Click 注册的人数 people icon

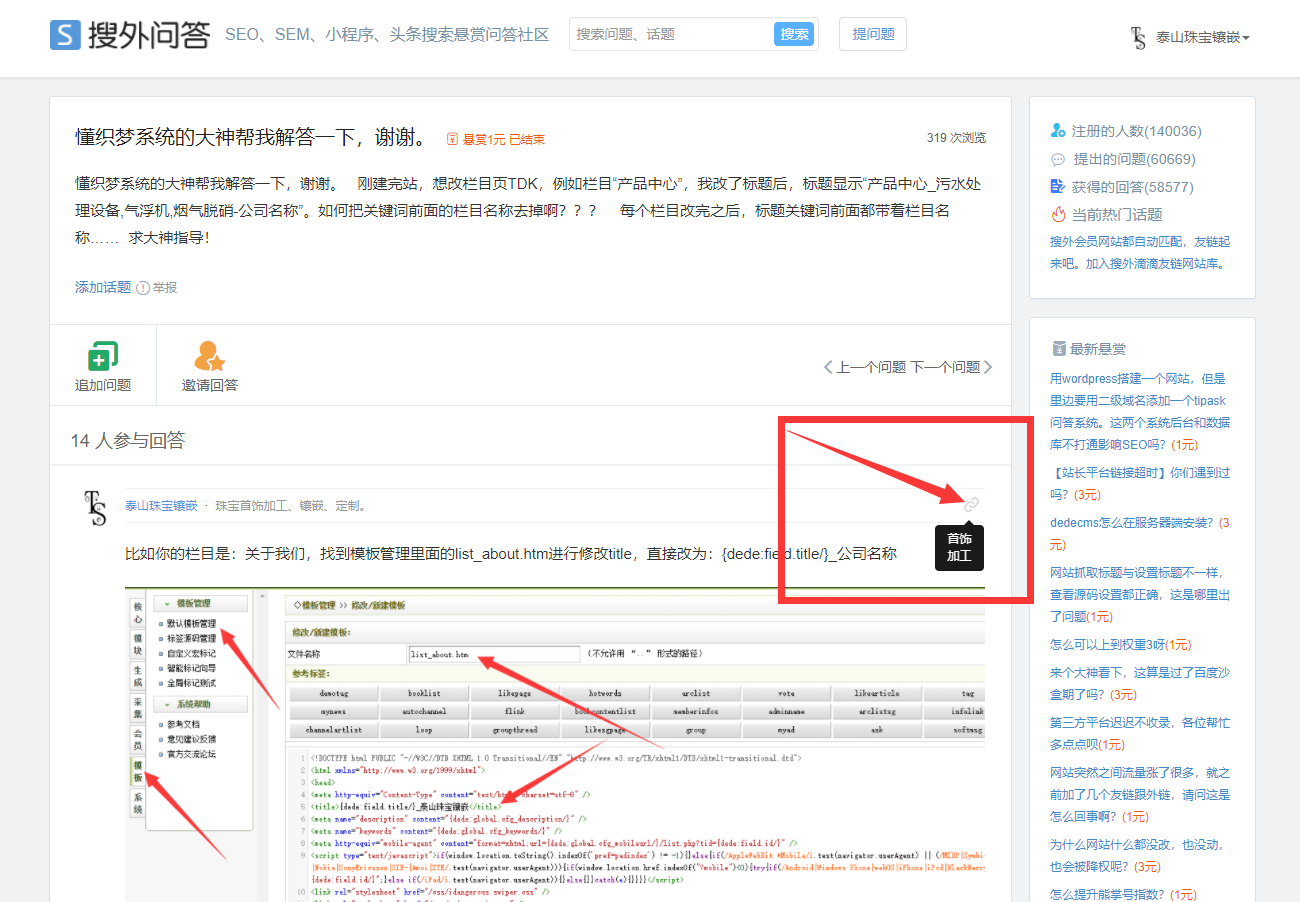pos(1058,131)
